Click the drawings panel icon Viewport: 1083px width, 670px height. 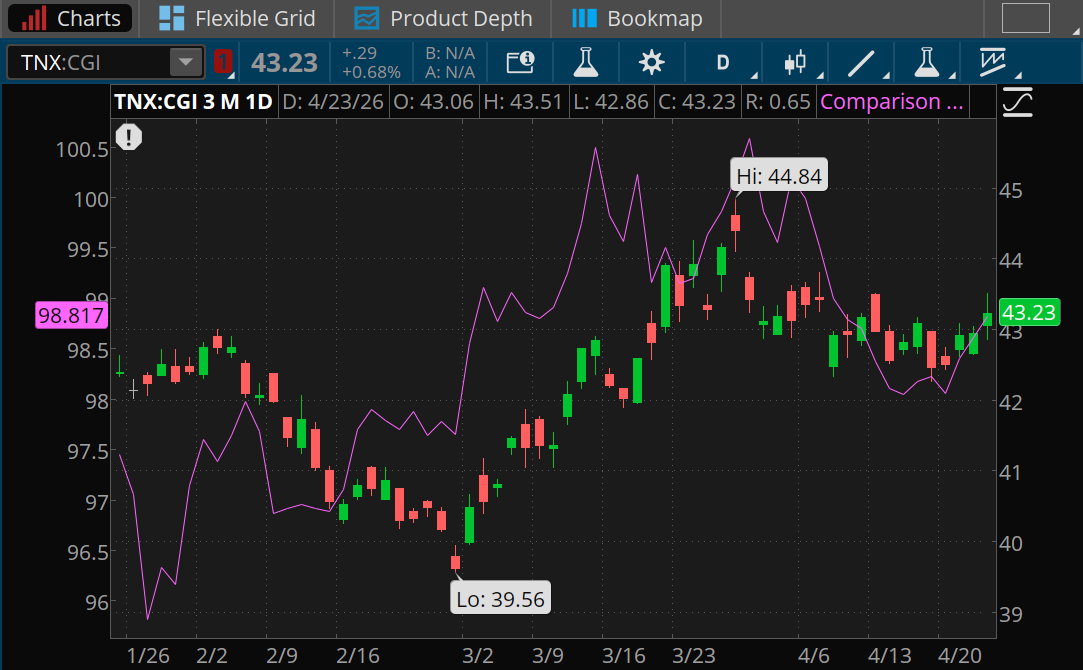[x=995, y=61]
